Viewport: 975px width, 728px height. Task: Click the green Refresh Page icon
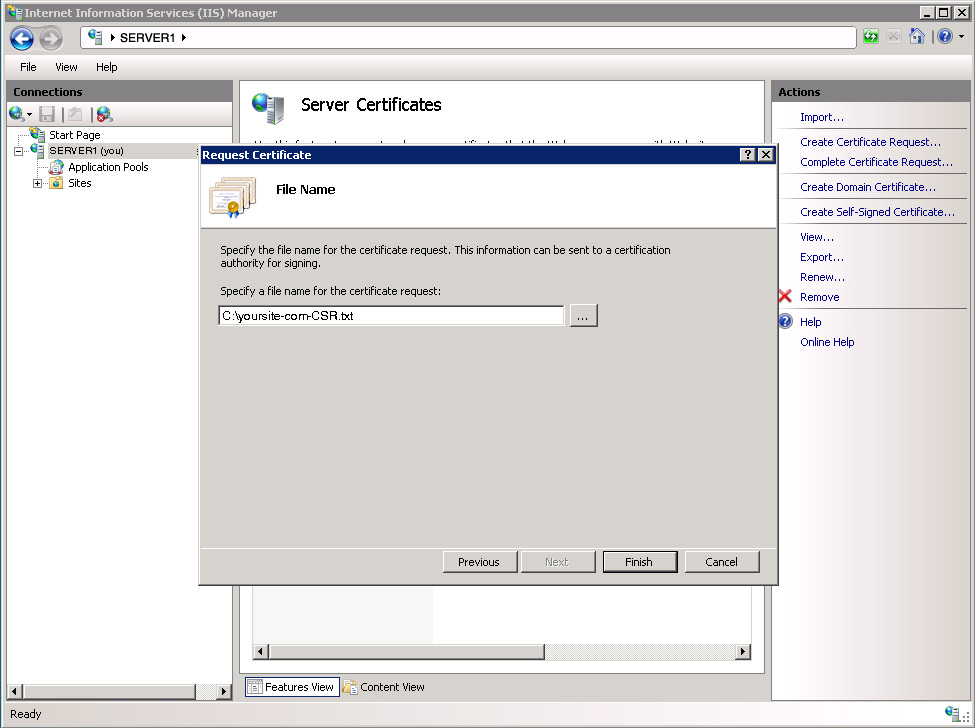click(x=871, y=37)
